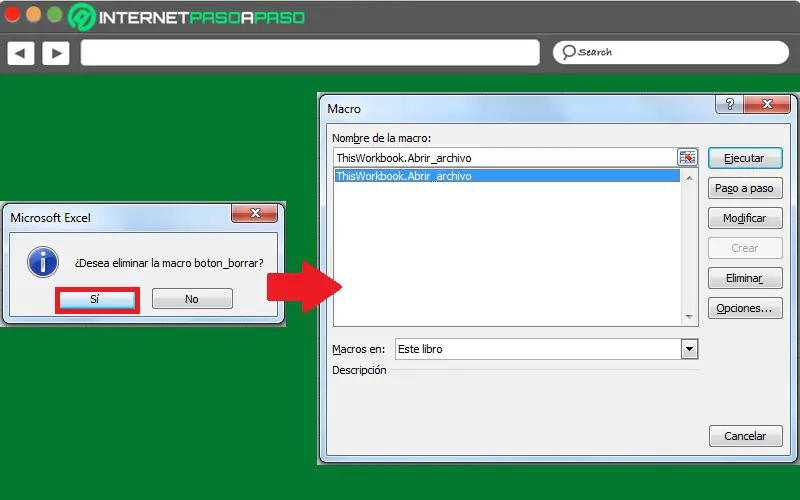The height and width of the screenshot is (500, 800).
Task: Close the Microsoft Excel message box
Action: (x=255, y=213)
